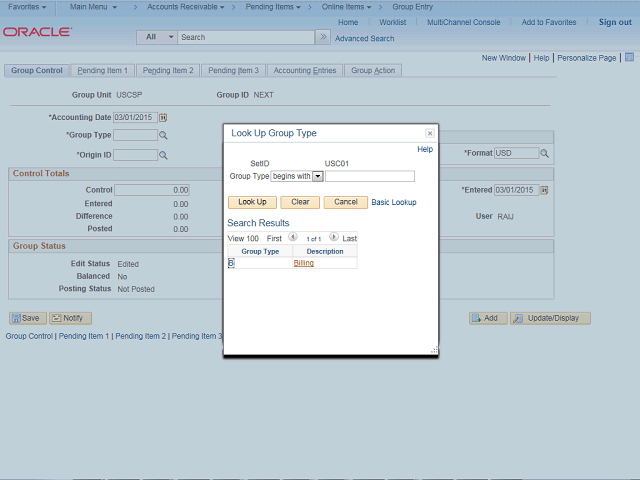The height and width of the screenshot is (480, 640).
Task: Open the 'begins with' operator dropdown
Action: 318,176
